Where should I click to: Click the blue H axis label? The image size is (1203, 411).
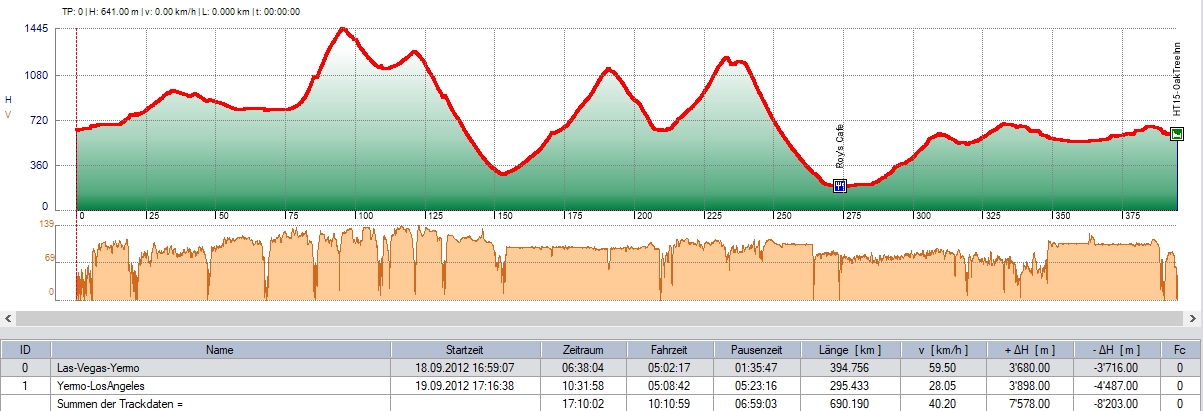tap(8, 100)
